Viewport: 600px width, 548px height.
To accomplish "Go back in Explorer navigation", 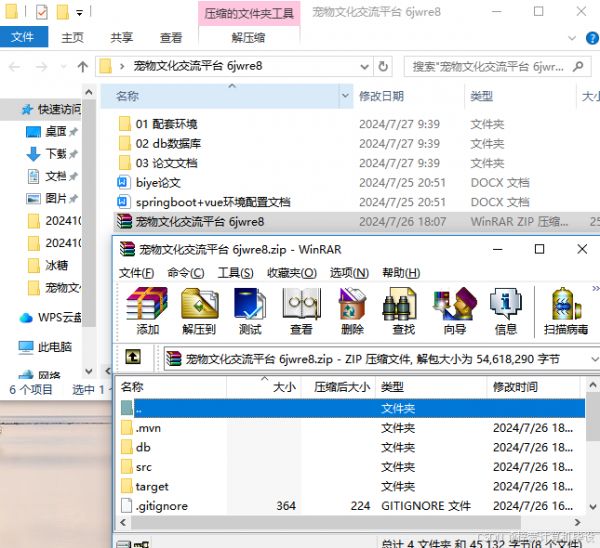I will (x=15, y=67).
